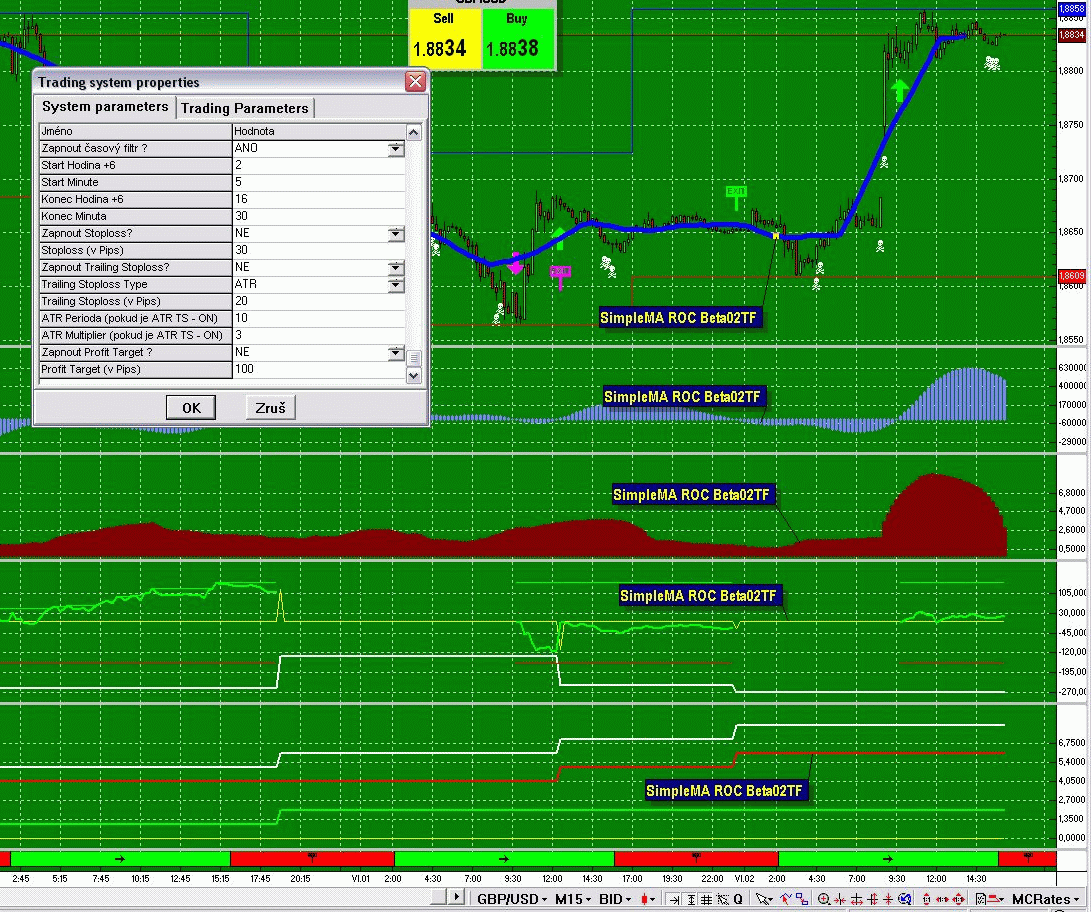The height and width of the screenshot is (912, 1091).
Task: Open the BID price type dropdown
Action: coord(615,899)
